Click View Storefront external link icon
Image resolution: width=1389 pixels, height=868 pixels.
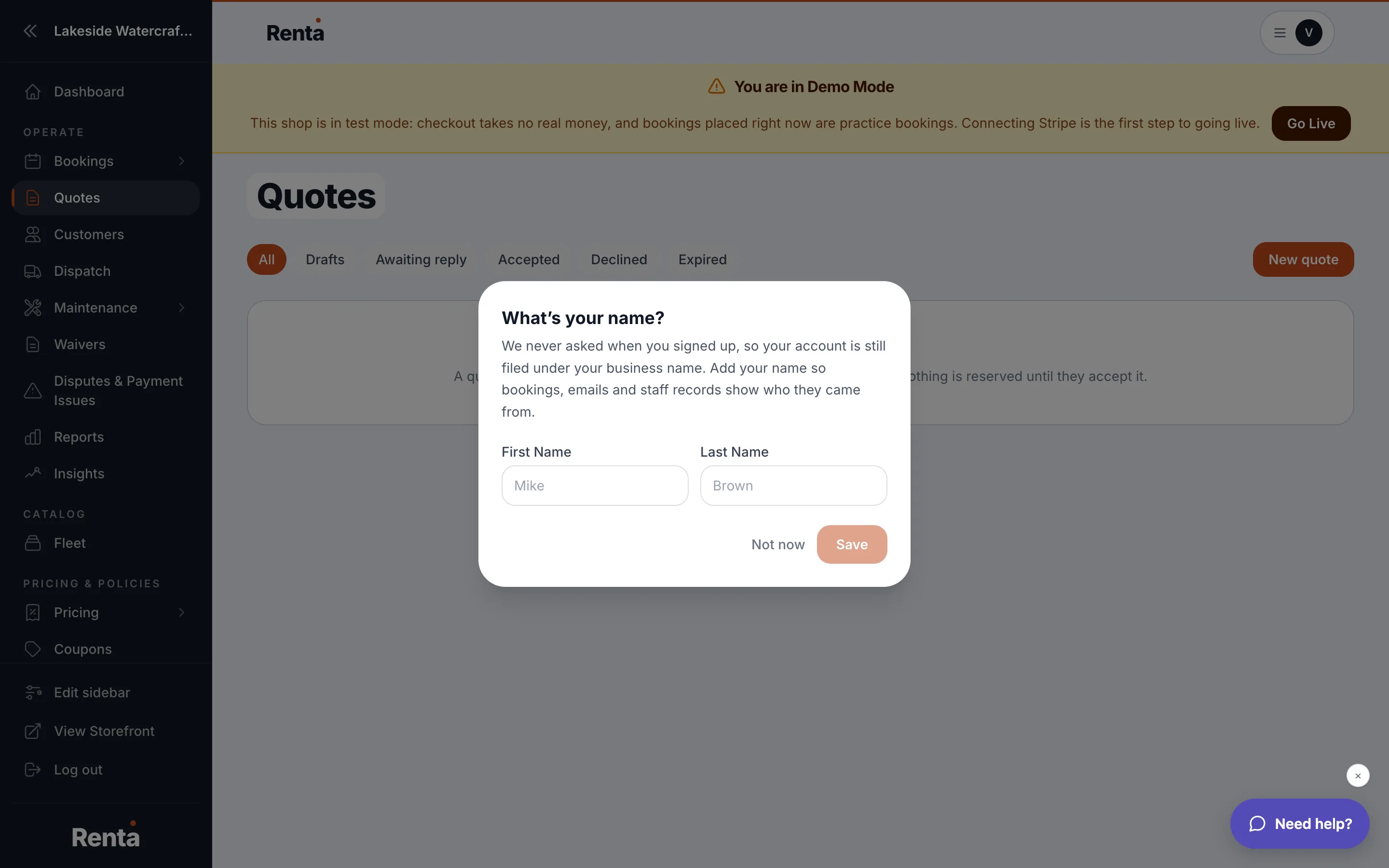[33, 732]
